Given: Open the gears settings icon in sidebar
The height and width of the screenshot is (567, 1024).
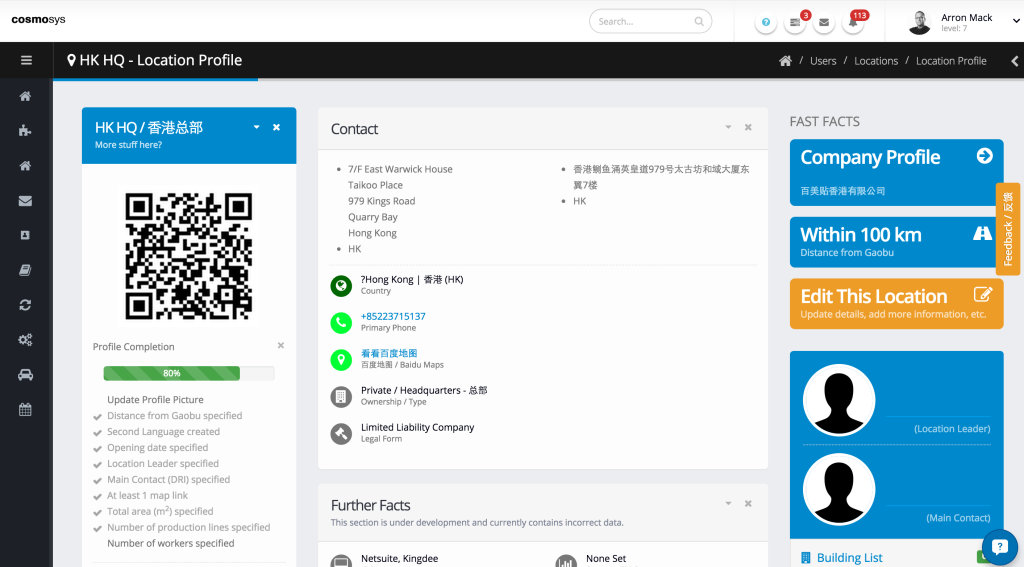Looking at the screenshot, I should pos(25,340).
